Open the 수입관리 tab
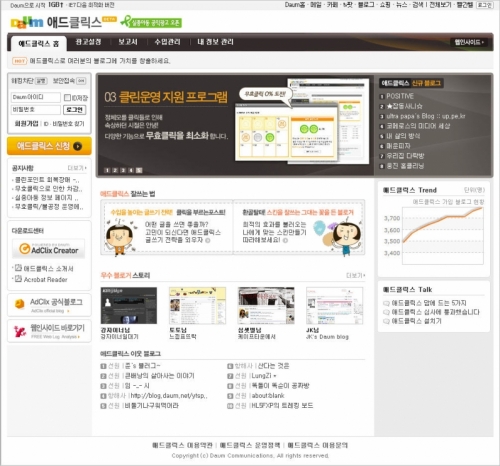Viewport: 500px width, 466px height. (167, 42)
